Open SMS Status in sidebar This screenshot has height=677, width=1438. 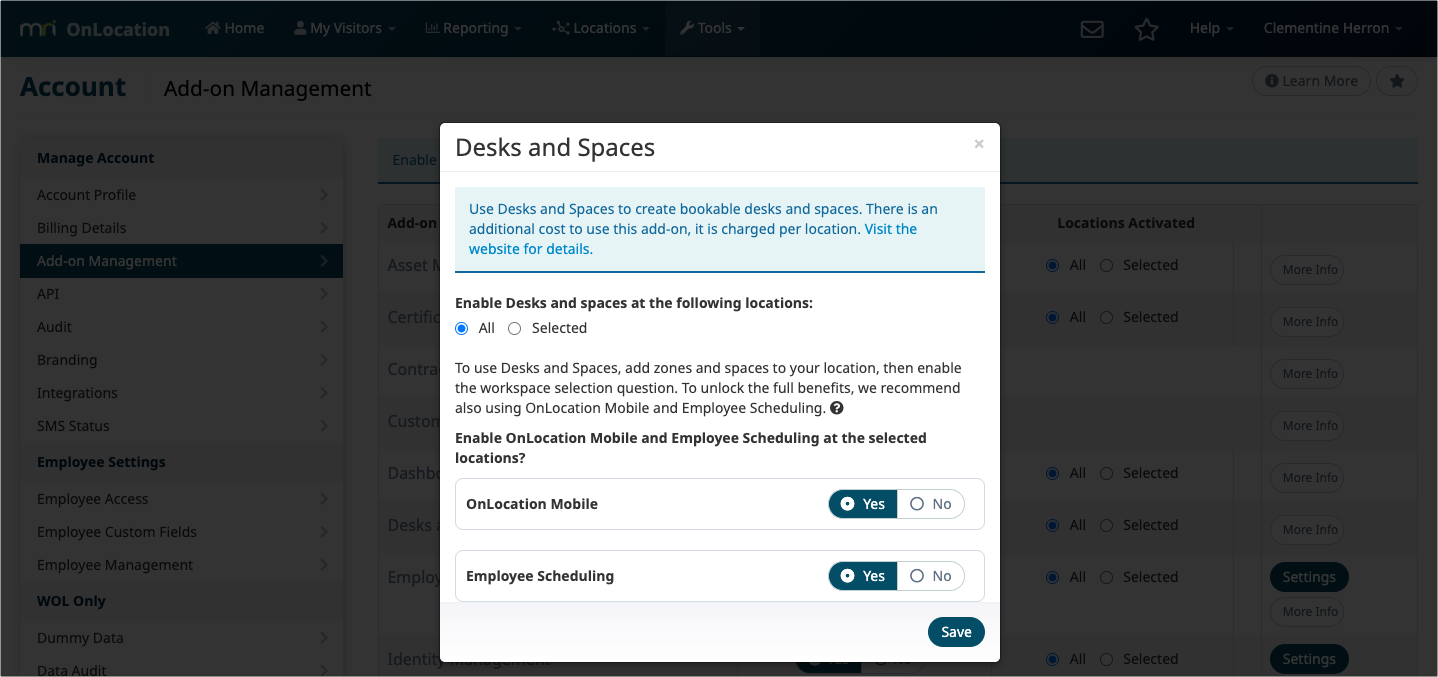181,426
